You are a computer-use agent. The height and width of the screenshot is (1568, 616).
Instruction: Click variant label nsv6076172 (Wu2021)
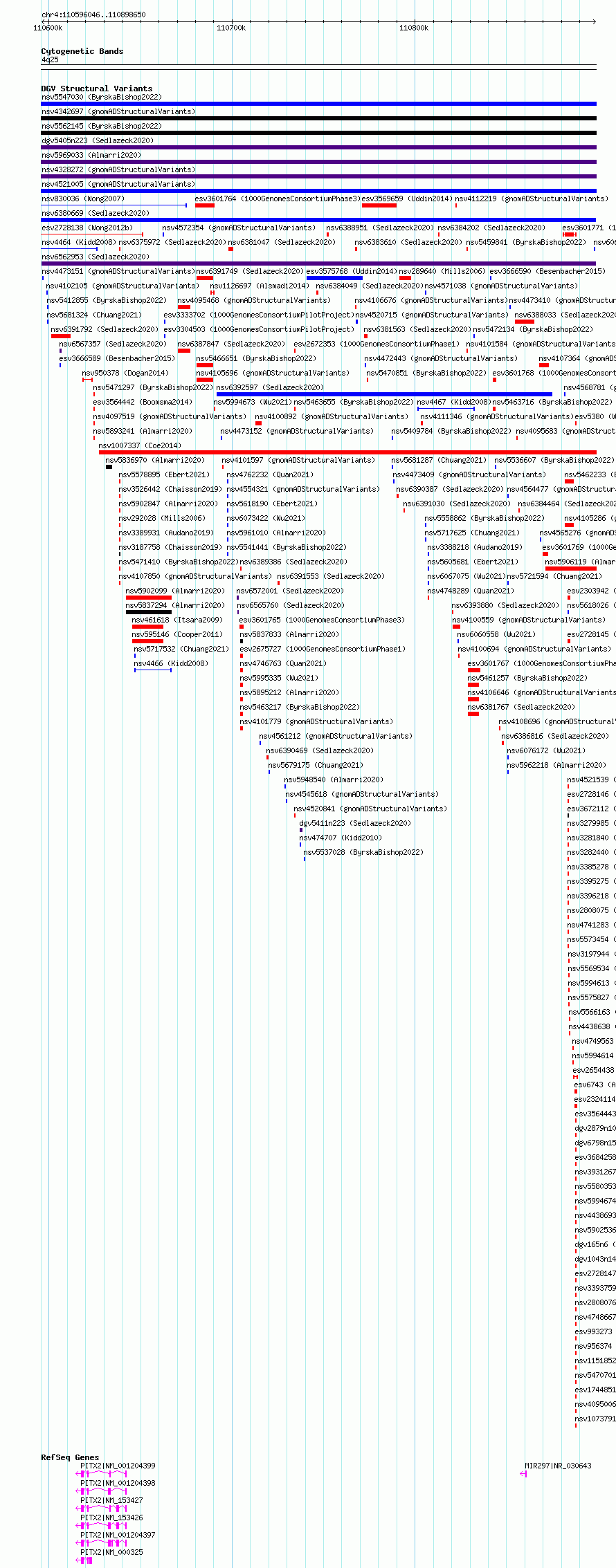[546, 751]
